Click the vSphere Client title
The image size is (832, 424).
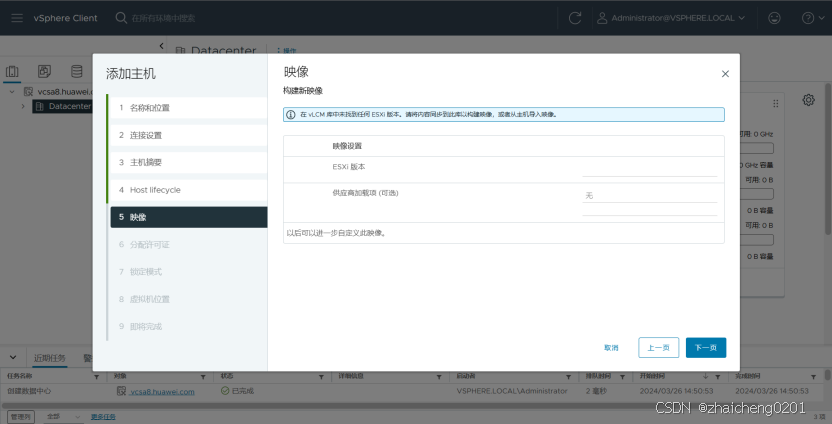[x=65, y=18]
